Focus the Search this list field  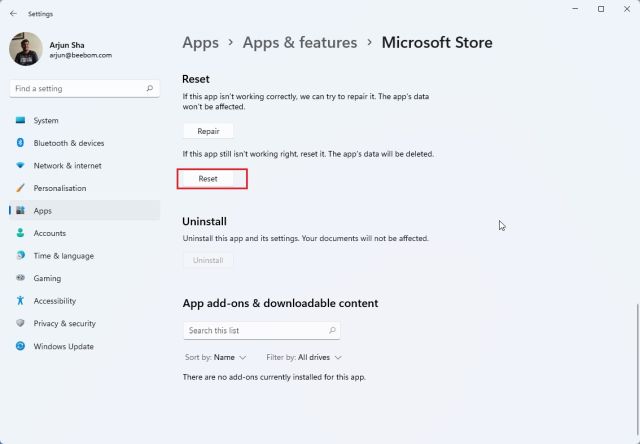262,331
